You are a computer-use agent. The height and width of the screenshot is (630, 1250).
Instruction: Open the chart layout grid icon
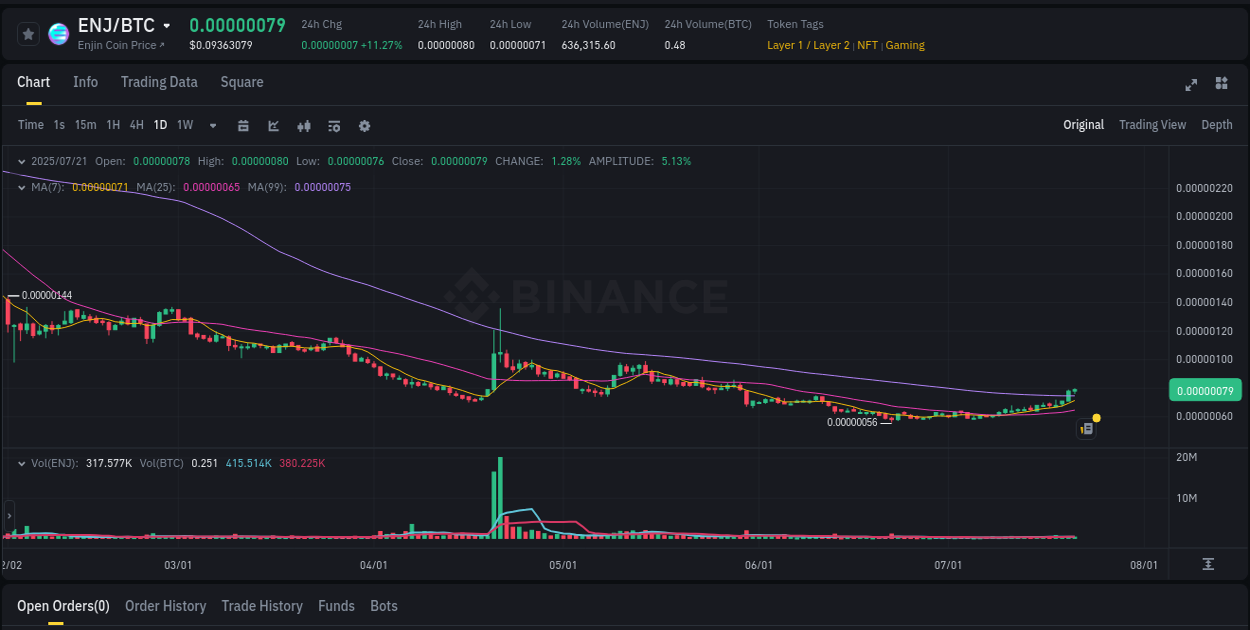[1221, 83]
